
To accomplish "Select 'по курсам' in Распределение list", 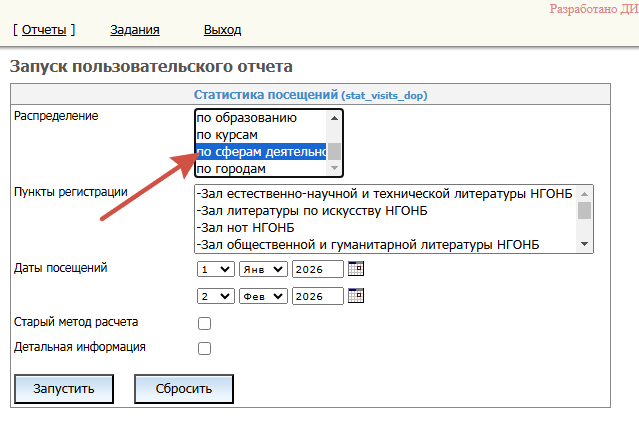I will coord(261,135).
